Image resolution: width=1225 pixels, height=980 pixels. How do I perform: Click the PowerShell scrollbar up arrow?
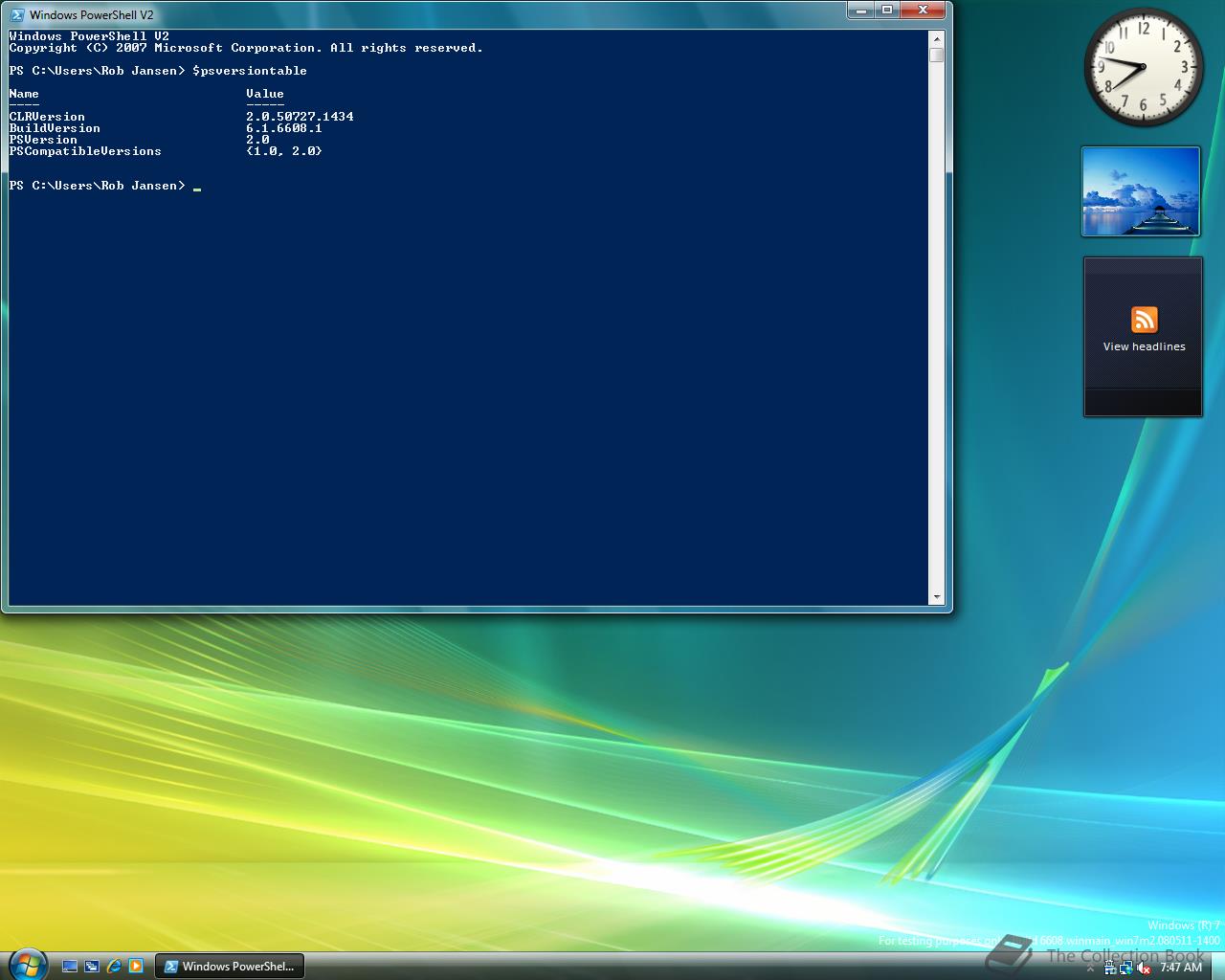pos(936,38)
